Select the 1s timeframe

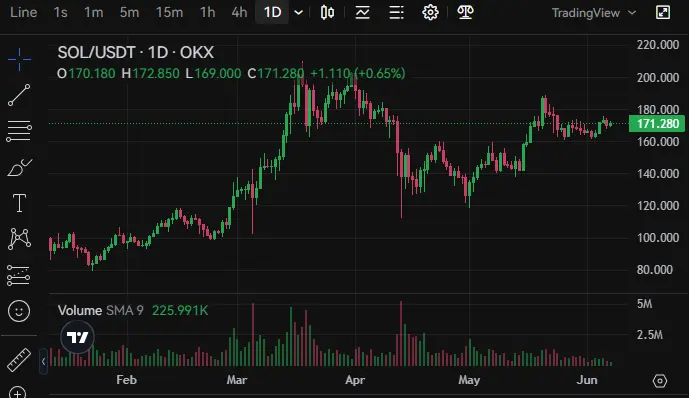pos(61,12)
